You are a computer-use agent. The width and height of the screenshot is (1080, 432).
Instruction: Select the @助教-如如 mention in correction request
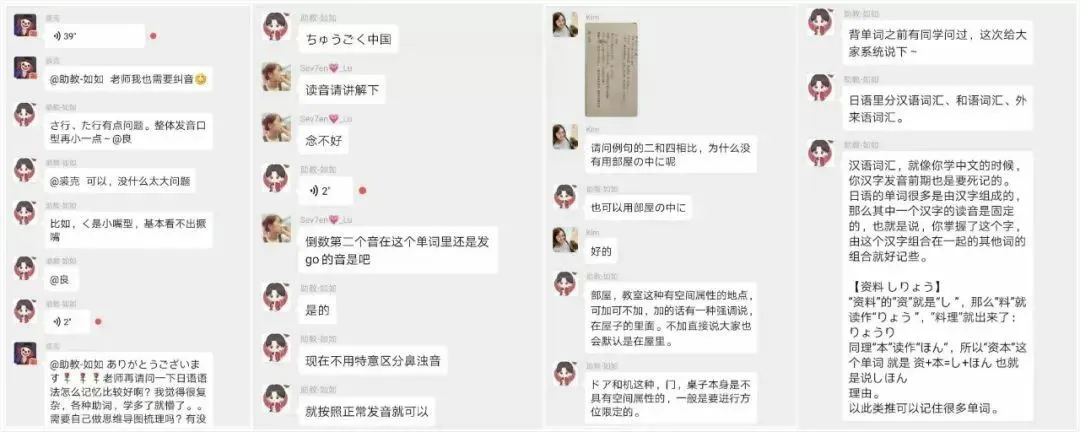(78, 80)
